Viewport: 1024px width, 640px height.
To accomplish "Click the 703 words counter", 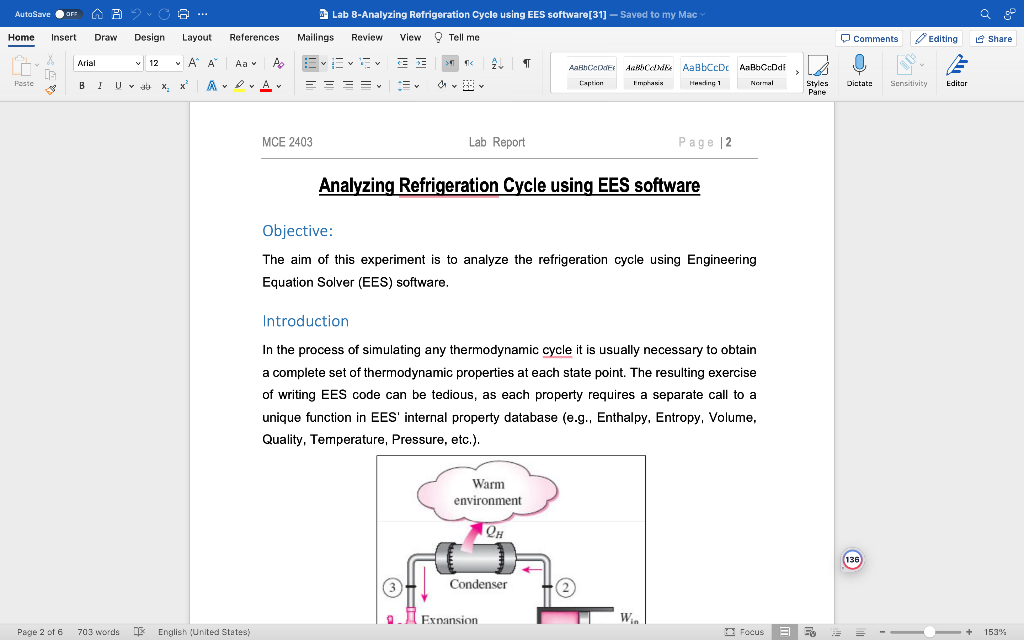I will pyautogui.click(x=99, y=632).
